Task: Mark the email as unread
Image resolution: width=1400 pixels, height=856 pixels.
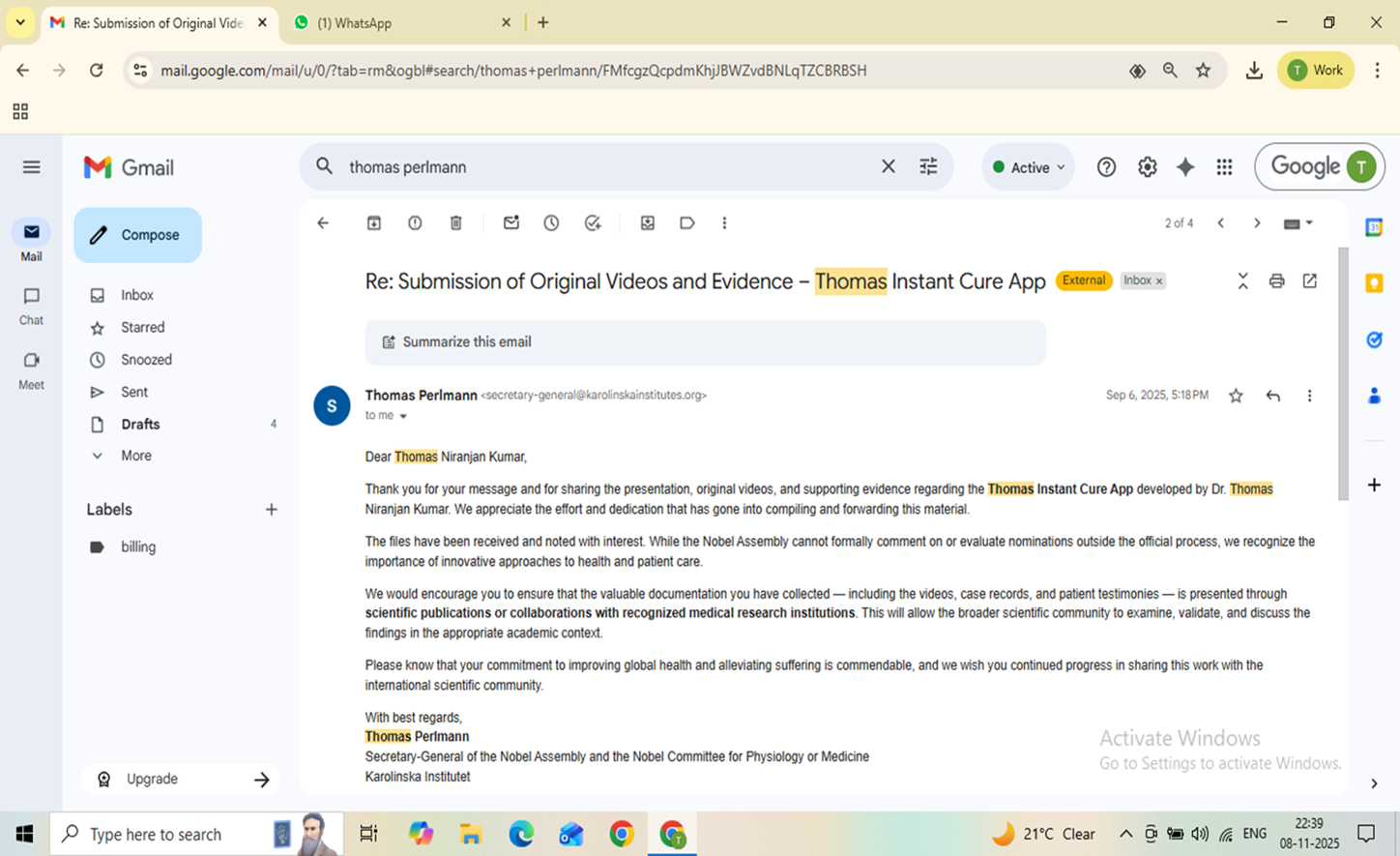Action: [511, 223]
